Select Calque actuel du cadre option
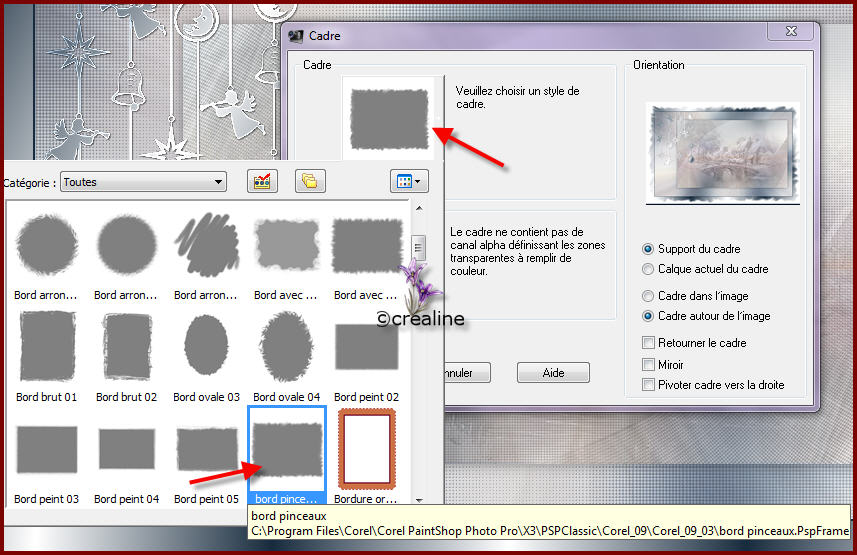The image size is (857, 555). pos(649,269)
